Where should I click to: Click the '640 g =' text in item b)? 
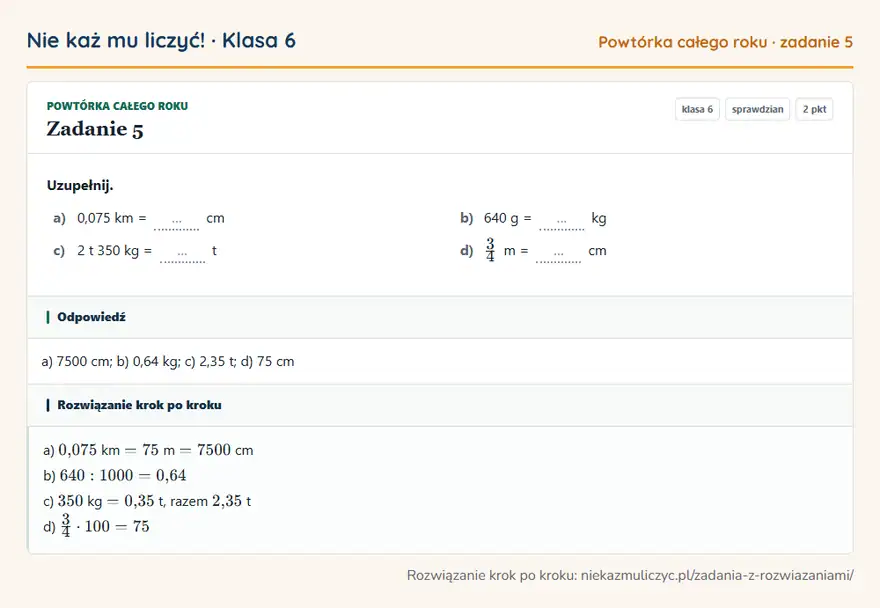(x=507, y=218)
